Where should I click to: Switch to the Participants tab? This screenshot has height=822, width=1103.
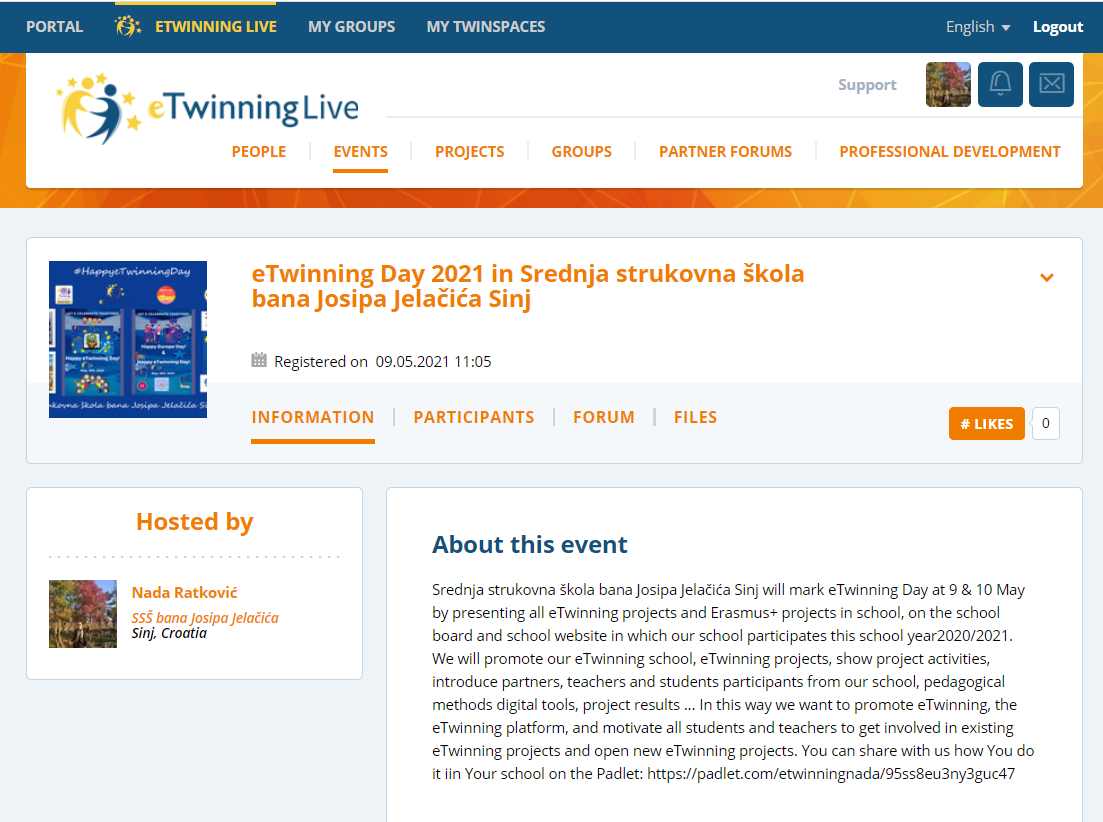(x=474, y=418)
